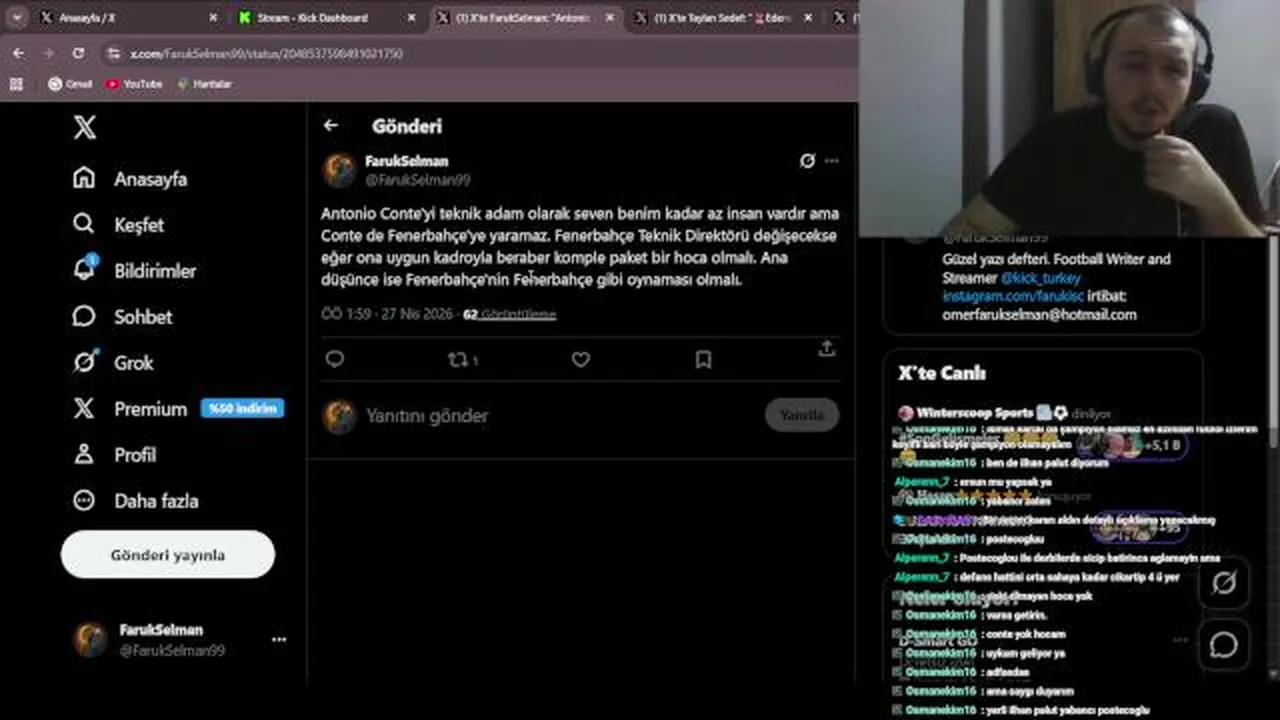Go back with Gönderi arrow
This screenshot has width=1280, height=720.
pyautogui.click(x=331, y=125)
